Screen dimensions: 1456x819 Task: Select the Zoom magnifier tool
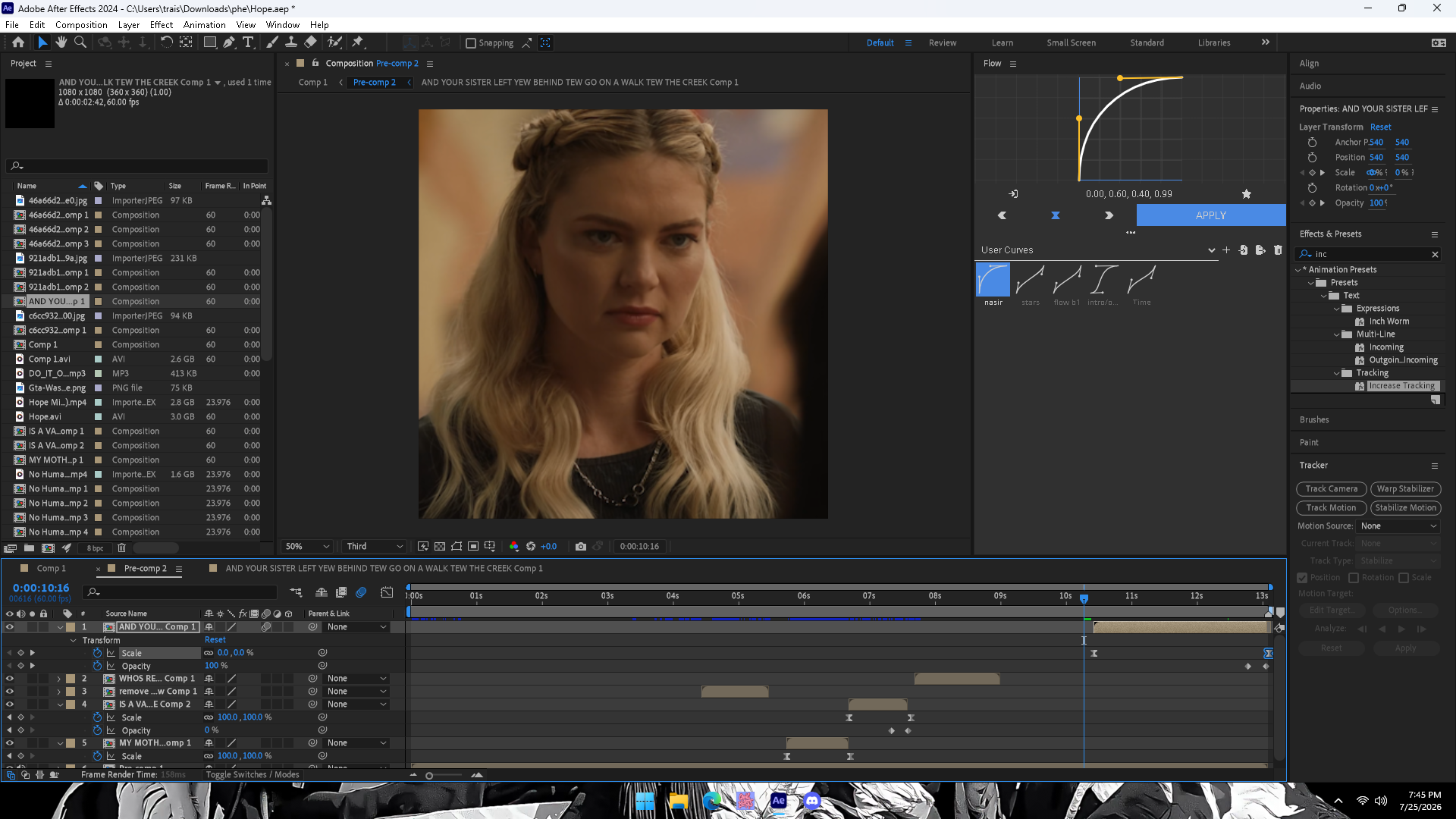pos(80,42)
